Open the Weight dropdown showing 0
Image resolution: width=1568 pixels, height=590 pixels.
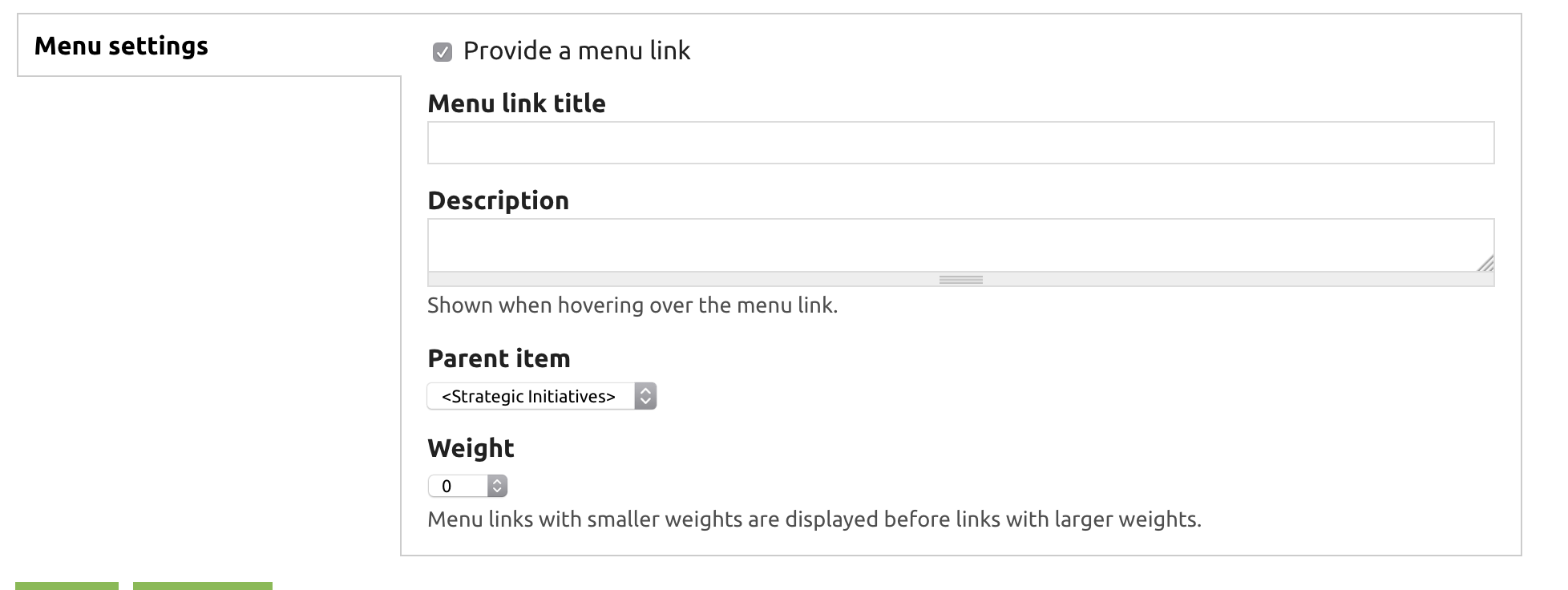click(x=467, y=486)
